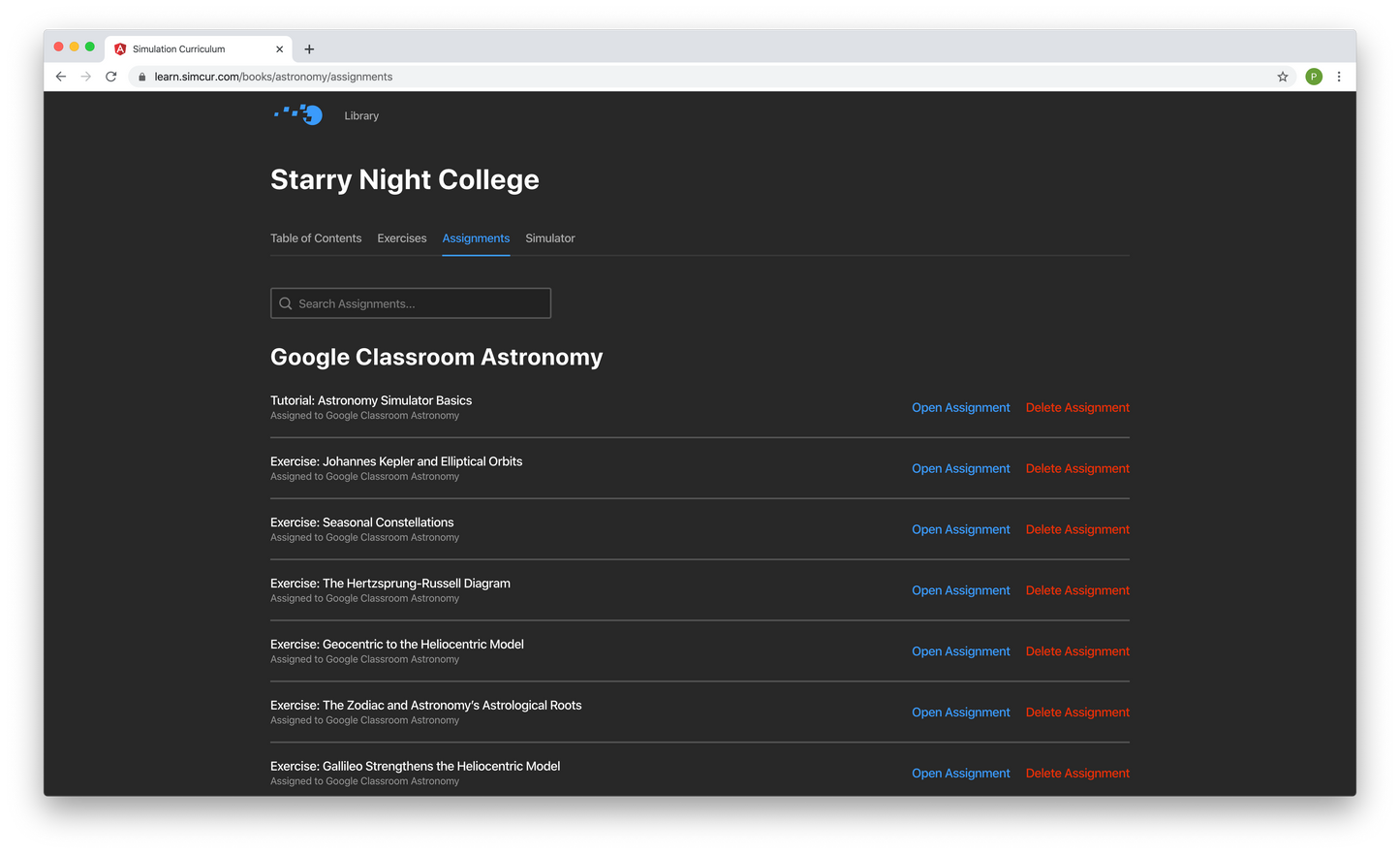
Task: Click the Simulation Curriculum logo icon
Action: [x=298, y=115]
